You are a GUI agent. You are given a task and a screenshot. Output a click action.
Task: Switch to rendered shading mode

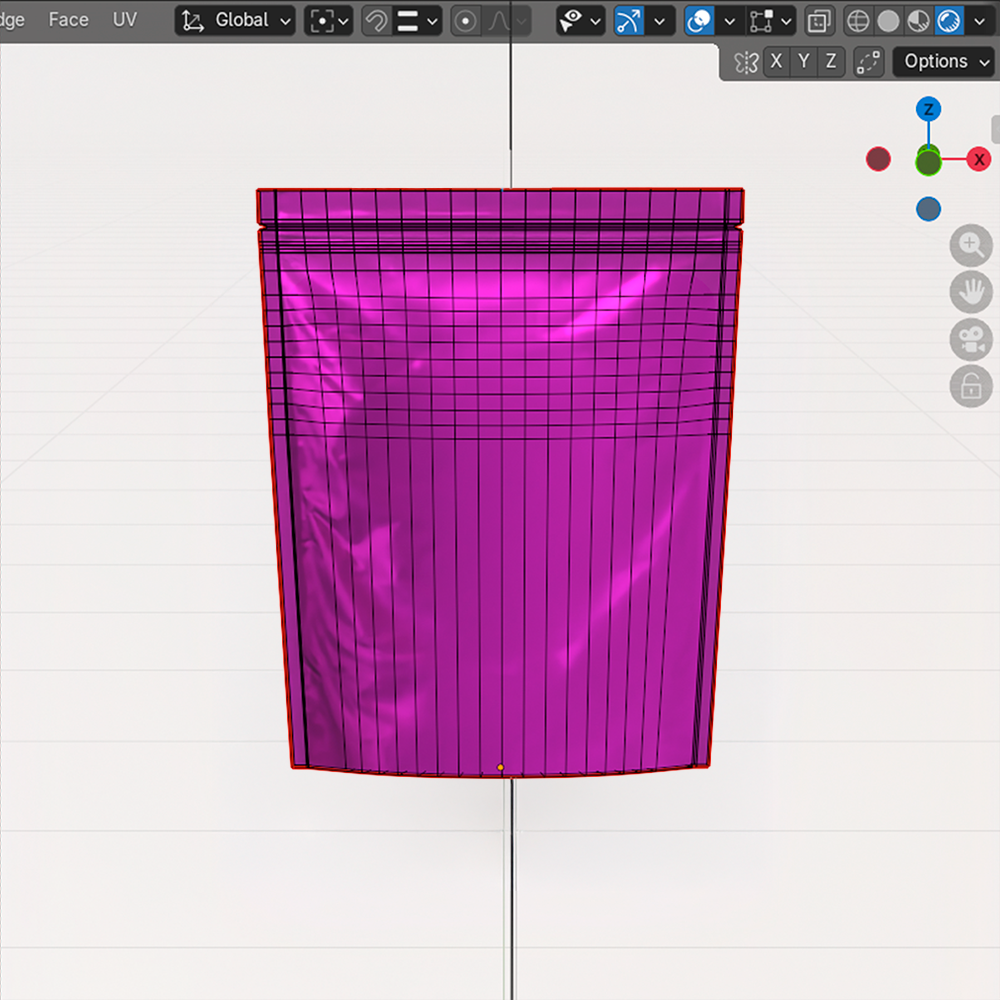point(950,21)
